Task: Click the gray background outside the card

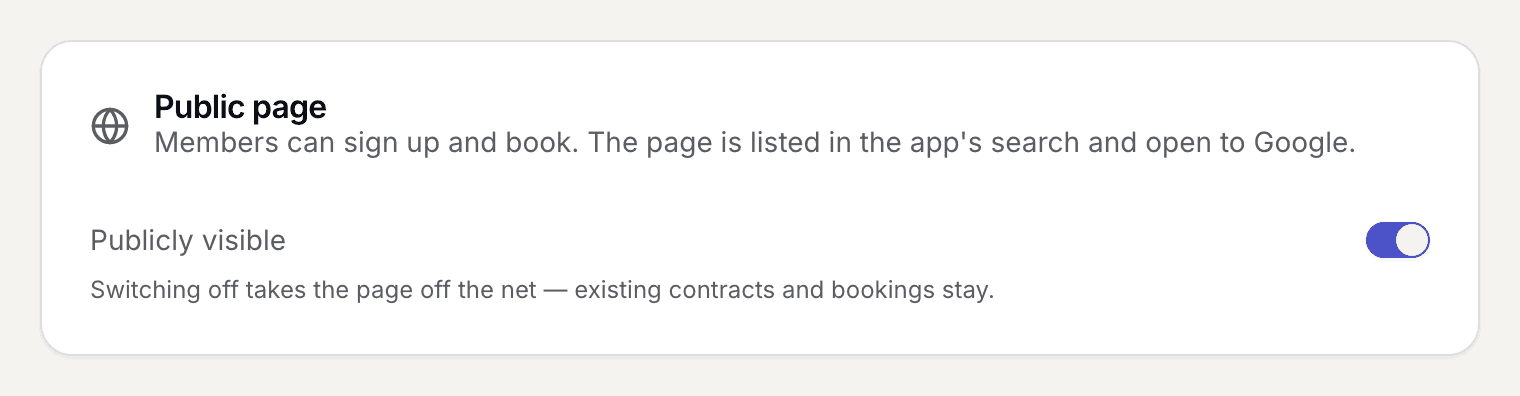Action: point(760,376)
